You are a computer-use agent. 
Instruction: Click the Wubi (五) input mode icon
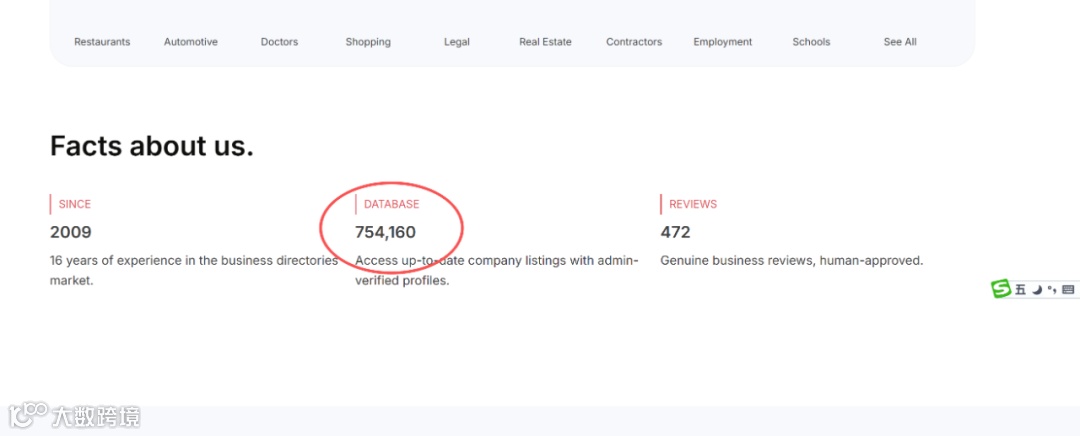pyautogui.click(x=1020, y=290)
